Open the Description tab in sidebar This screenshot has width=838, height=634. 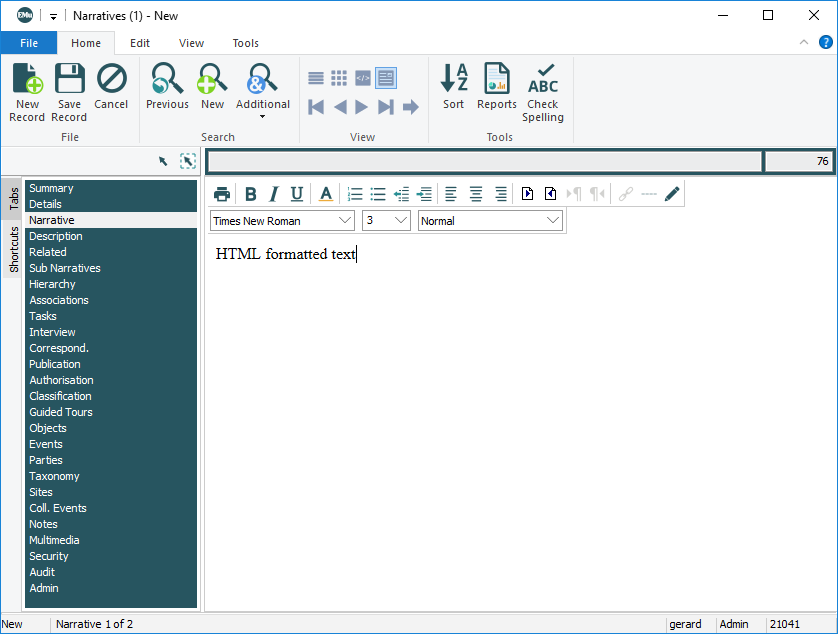coord(56,236)
